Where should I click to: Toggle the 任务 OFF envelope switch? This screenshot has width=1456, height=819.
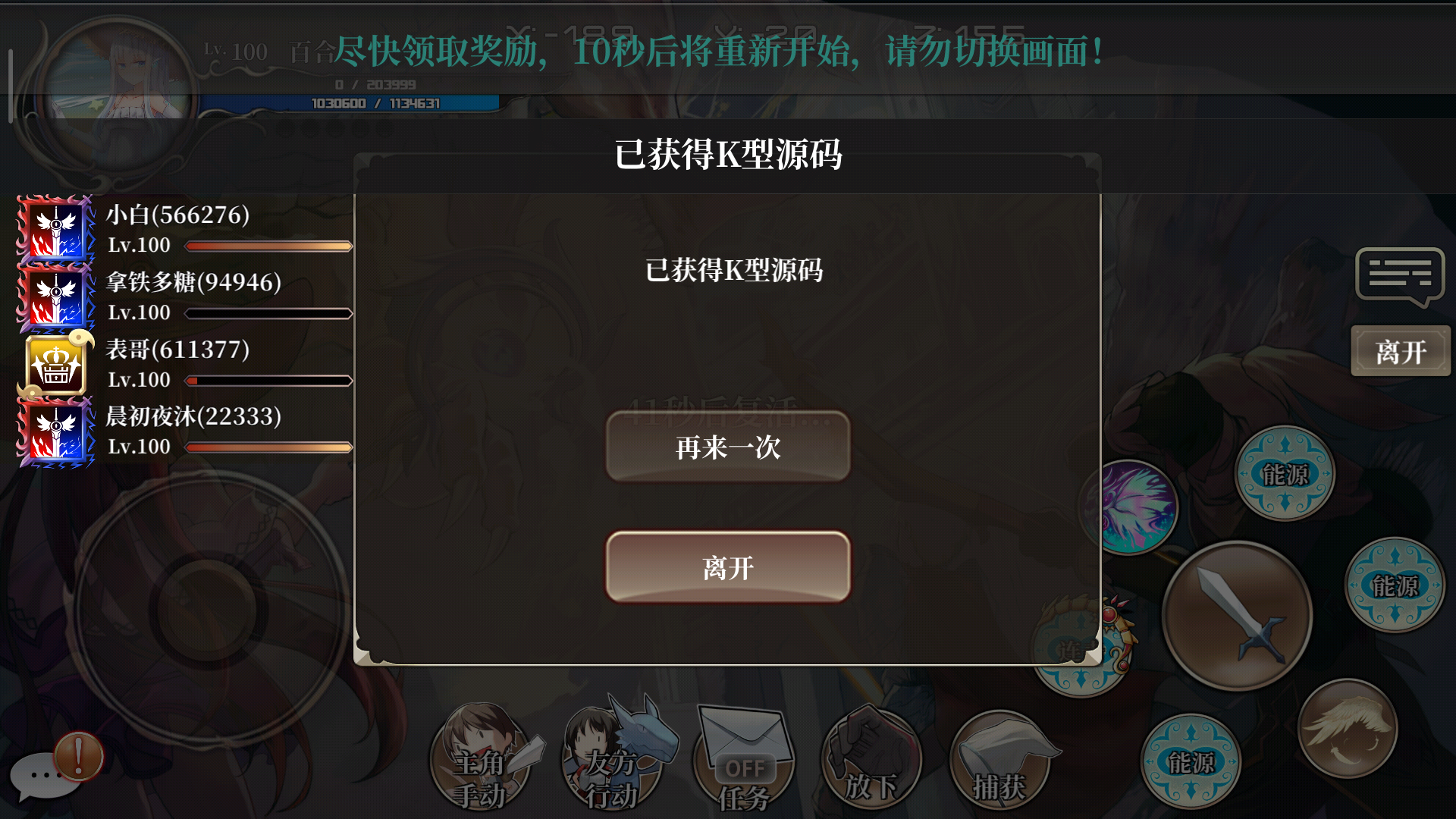click(x=743, y=758)
